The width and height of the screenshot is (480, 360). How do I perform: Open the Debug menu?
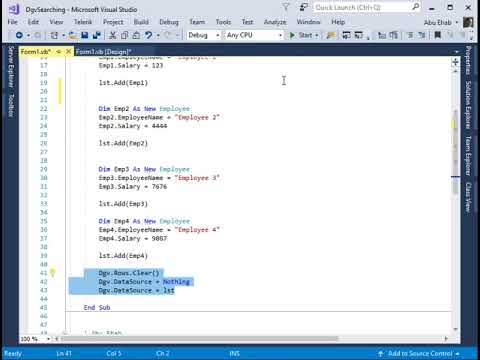pos(169,22)
